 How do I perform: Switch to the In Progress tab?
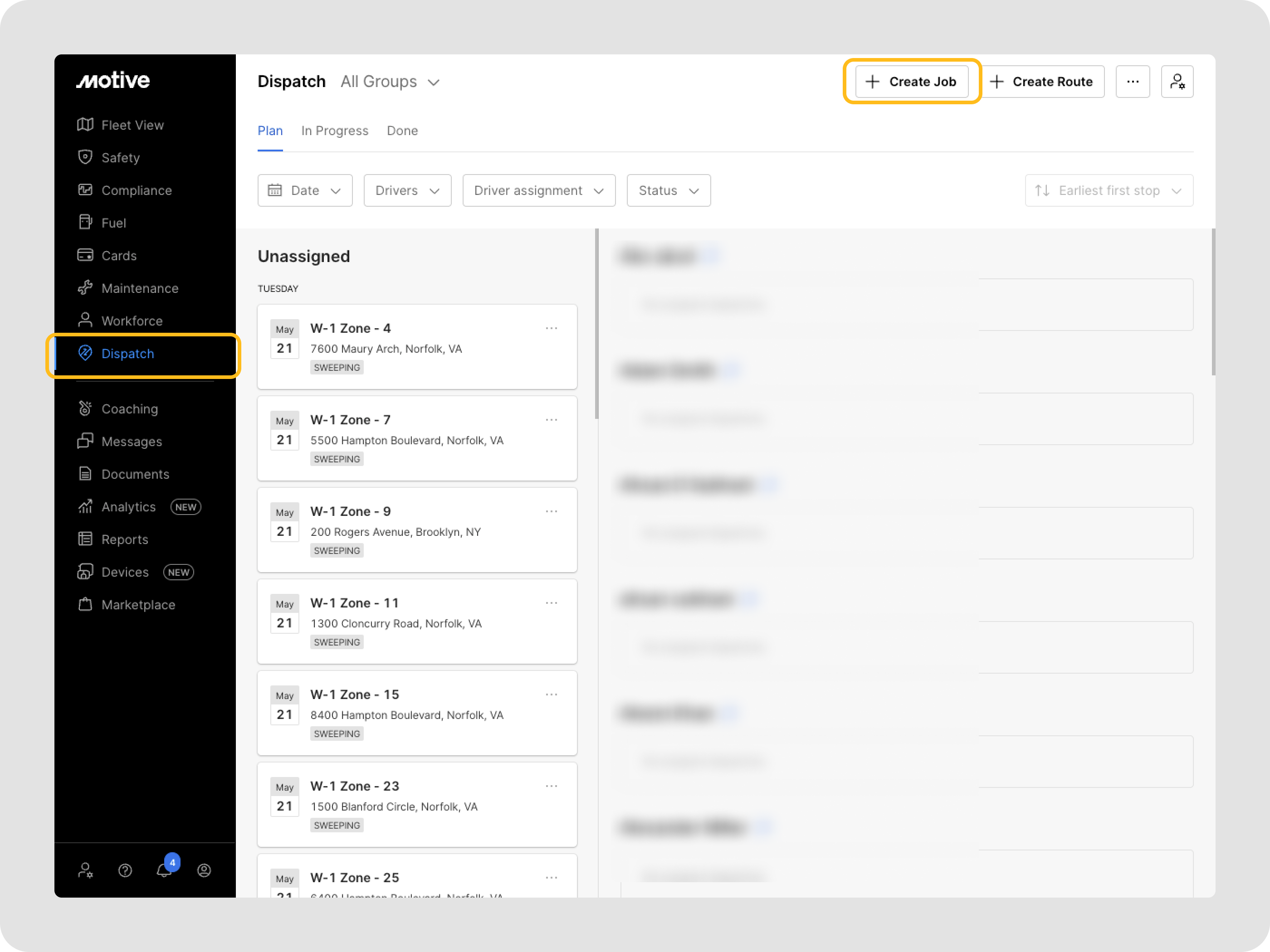tap(335, 131)
